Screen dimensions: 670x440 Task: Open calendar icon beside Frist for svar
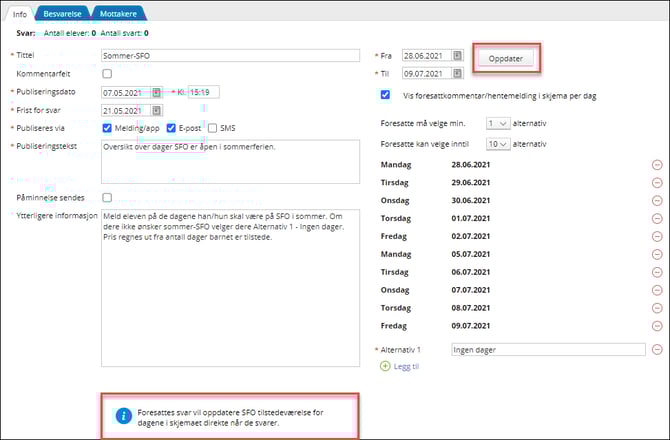click(x=157, y=110)
